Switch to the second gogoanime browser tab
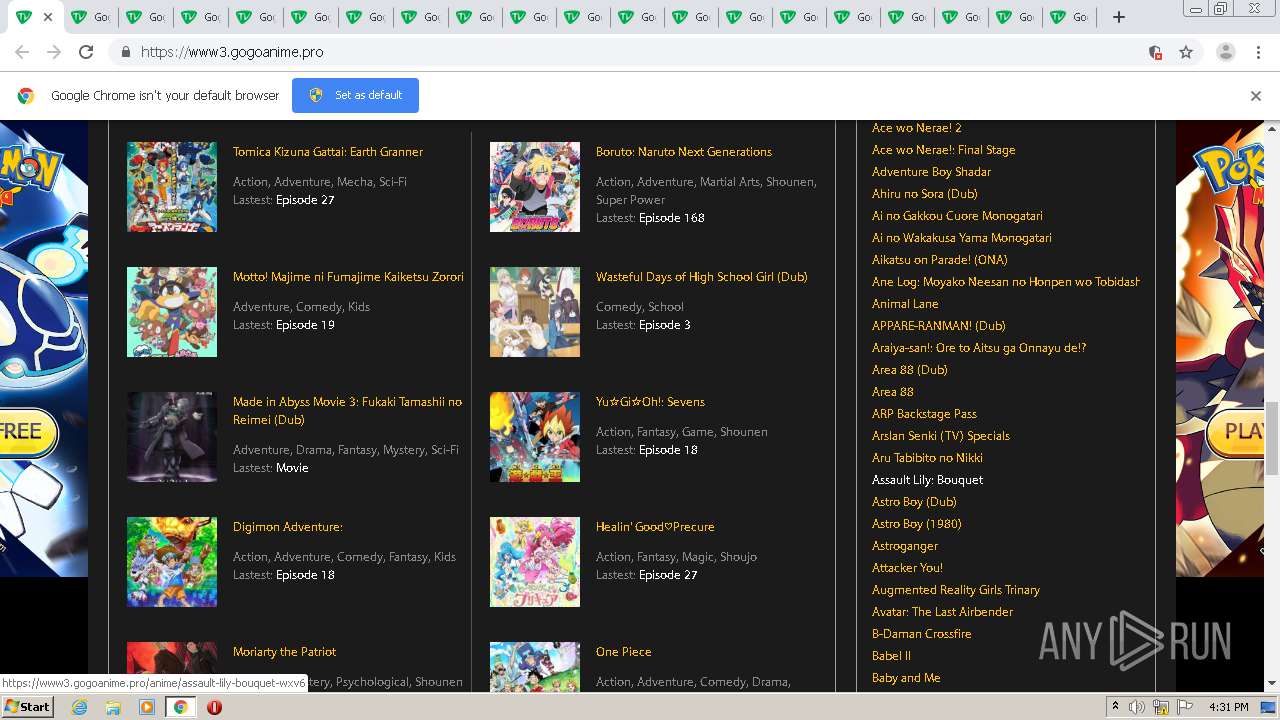 89,17
